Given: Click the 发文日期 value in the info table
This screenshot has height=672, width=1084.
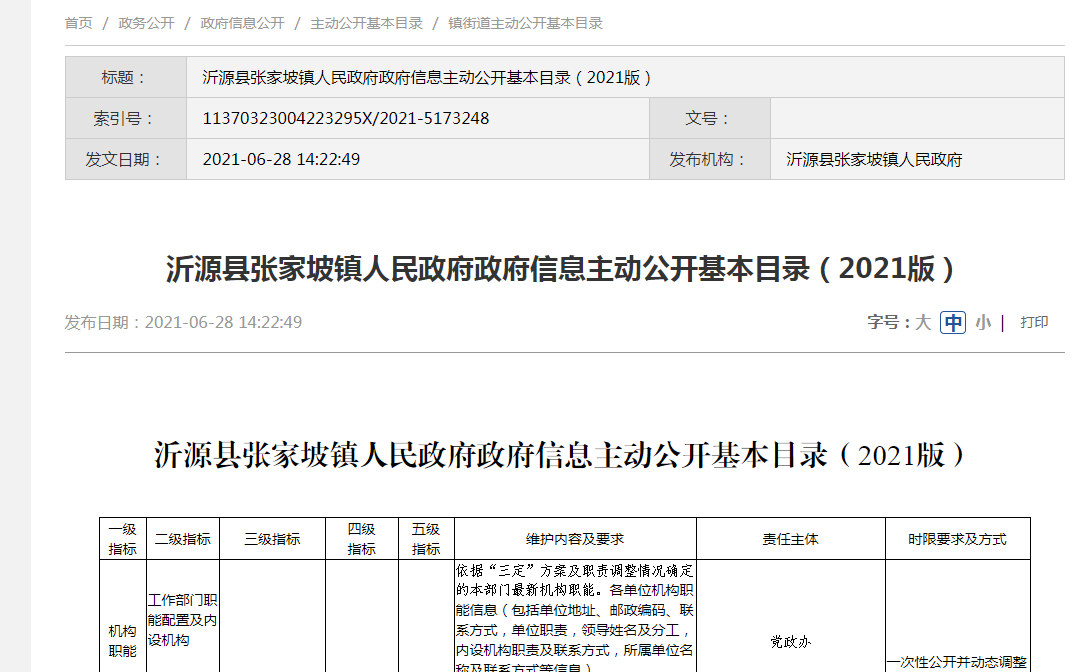Looking at the screenshot, I should coord(281,159).
